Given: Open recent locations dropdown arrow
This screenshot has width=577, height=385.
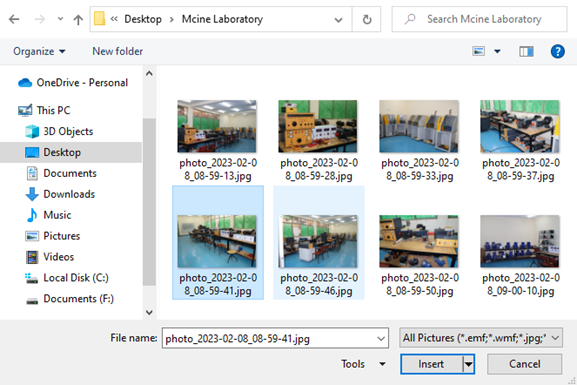Looking at the screenshot, I should [x=60, y=19].
